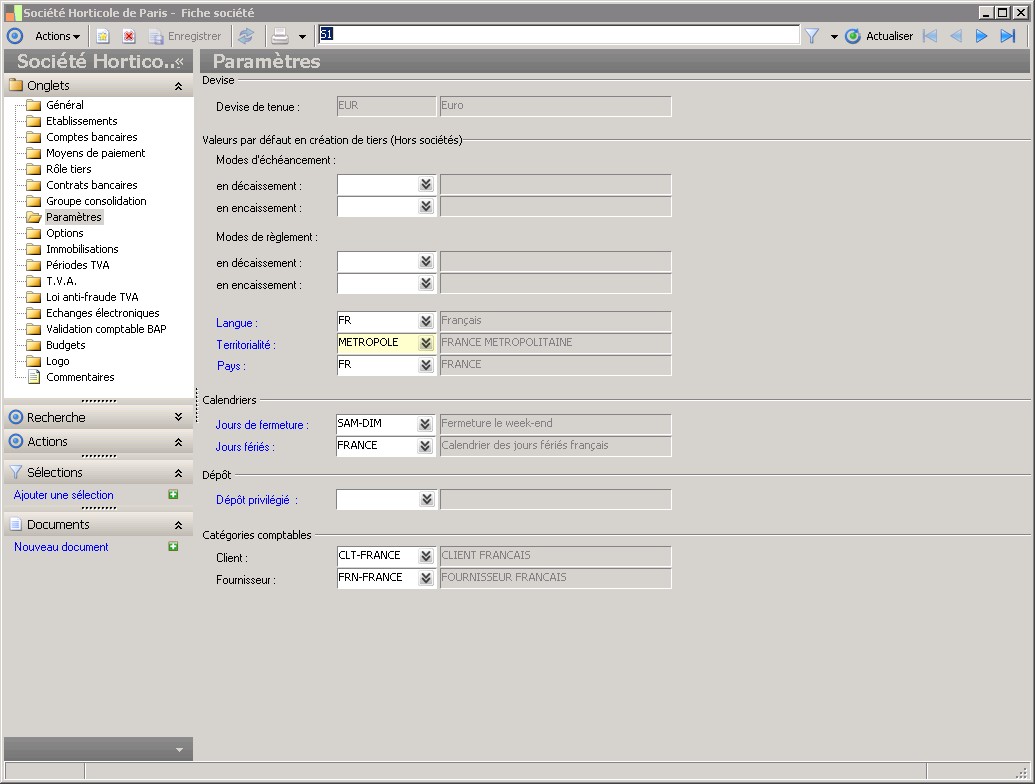Click the printer icon in toolbar
This screenshot has width=1035, height=784.
[280, 36]
